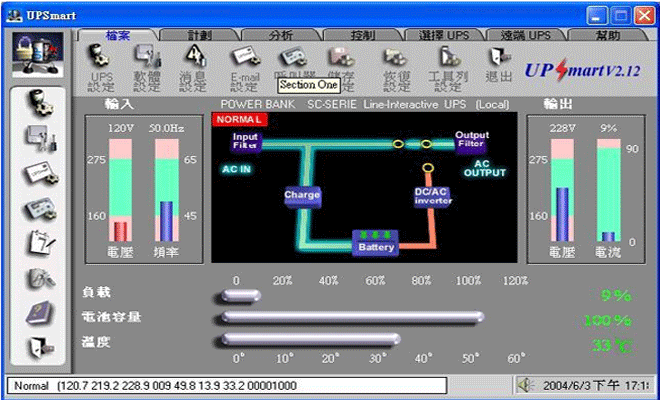Click the UPSmart app icon in the title bar
This screenshot has height=400, width=660.
[x=14, y=16]
